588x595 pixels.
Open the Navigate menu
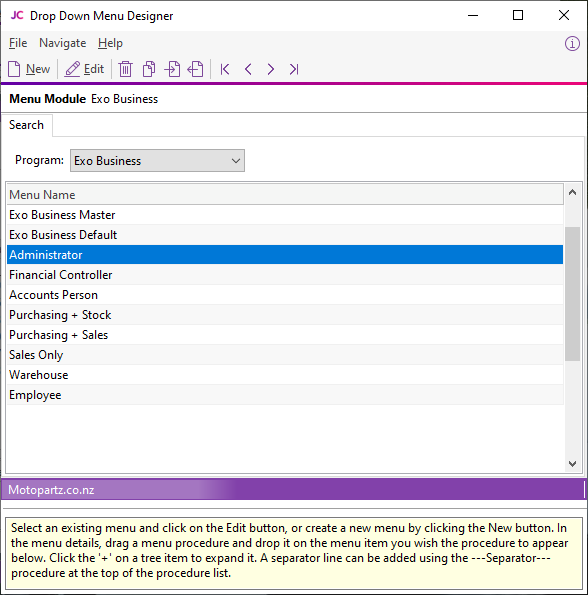(x=63, y=43)
